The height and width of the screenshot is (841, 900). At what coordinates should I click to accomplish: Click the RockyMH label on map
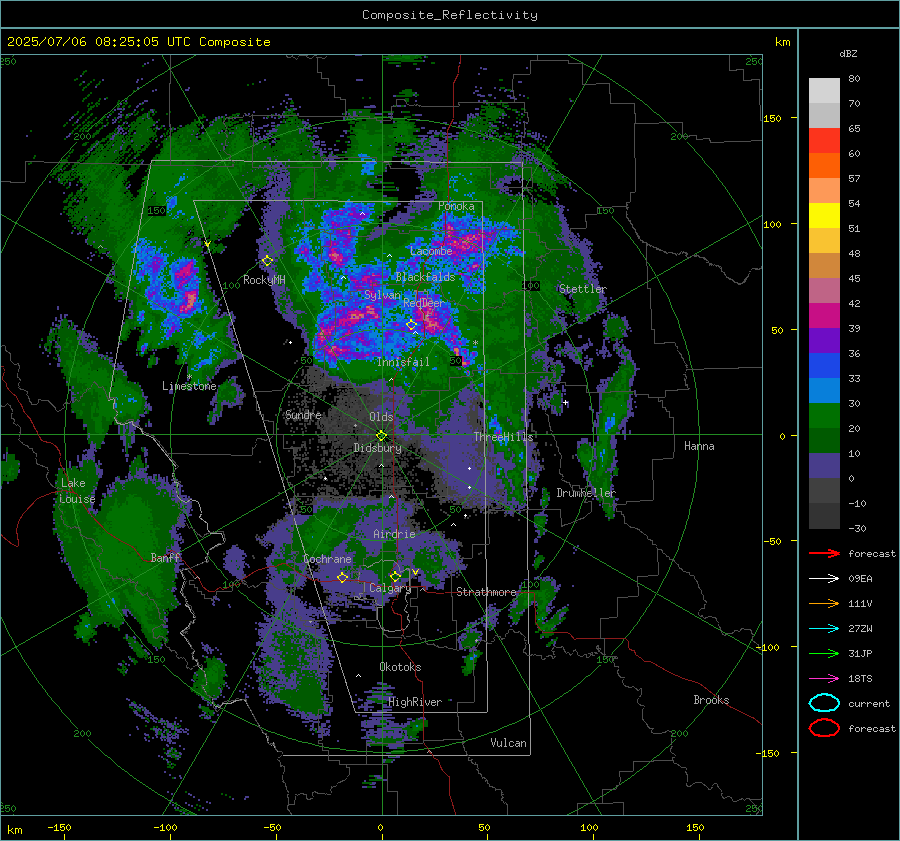[x=264, y=280]
